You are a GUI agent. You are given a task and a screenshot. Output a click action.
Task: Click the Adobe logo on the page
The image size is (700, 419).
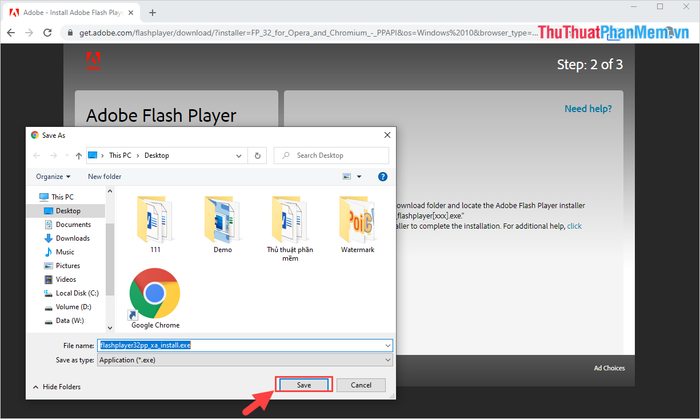pos(93,61)
